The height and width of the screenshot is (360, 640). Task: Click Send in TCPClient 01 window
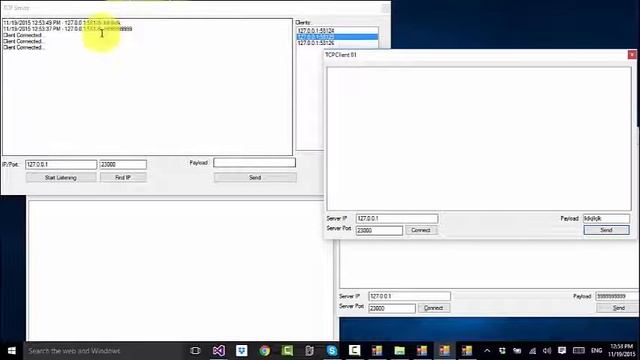607,231
